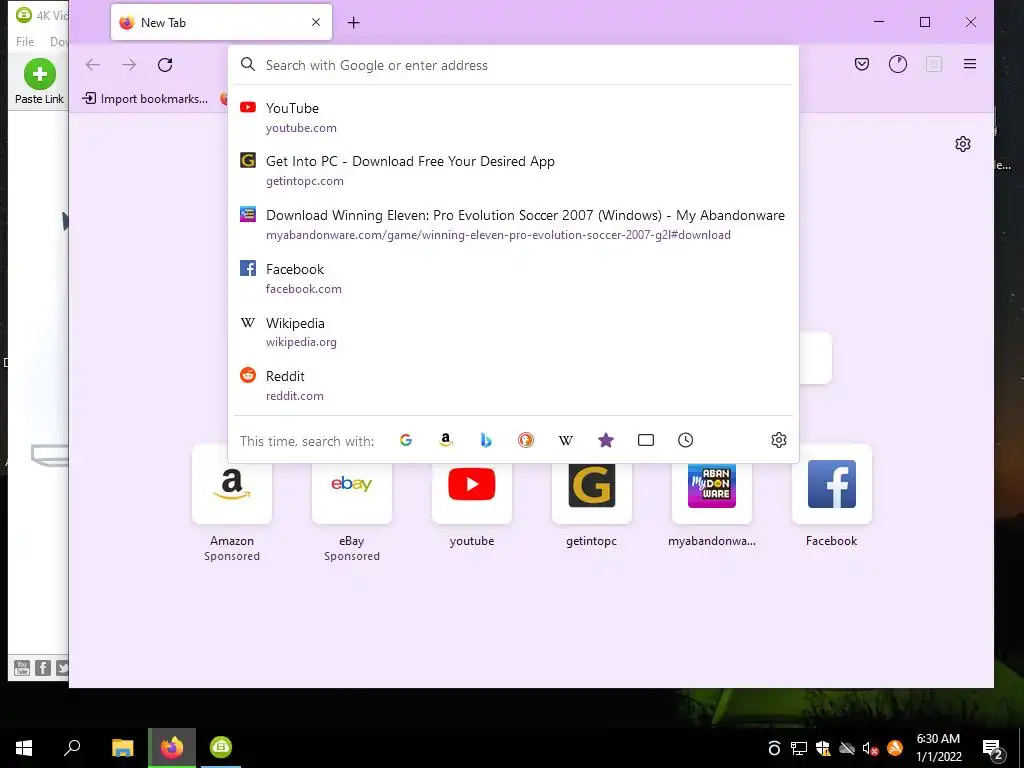
Task: Open File Explorer from the taskbar
Action: [x=122, y=748]
